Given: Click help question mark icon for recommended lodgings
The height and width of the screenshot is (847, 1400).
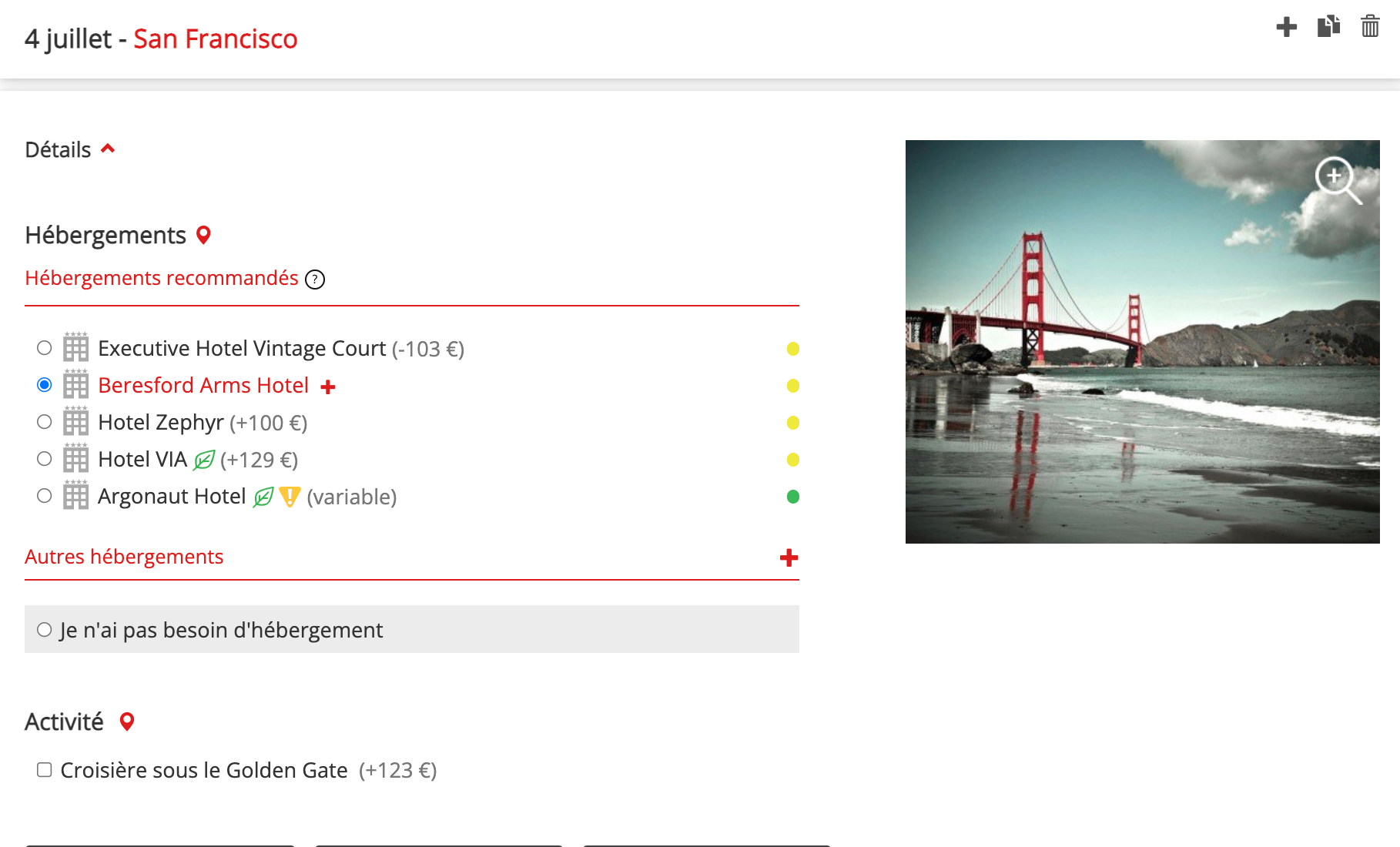Looking at the screenshot, I should (x=315, y=280).
